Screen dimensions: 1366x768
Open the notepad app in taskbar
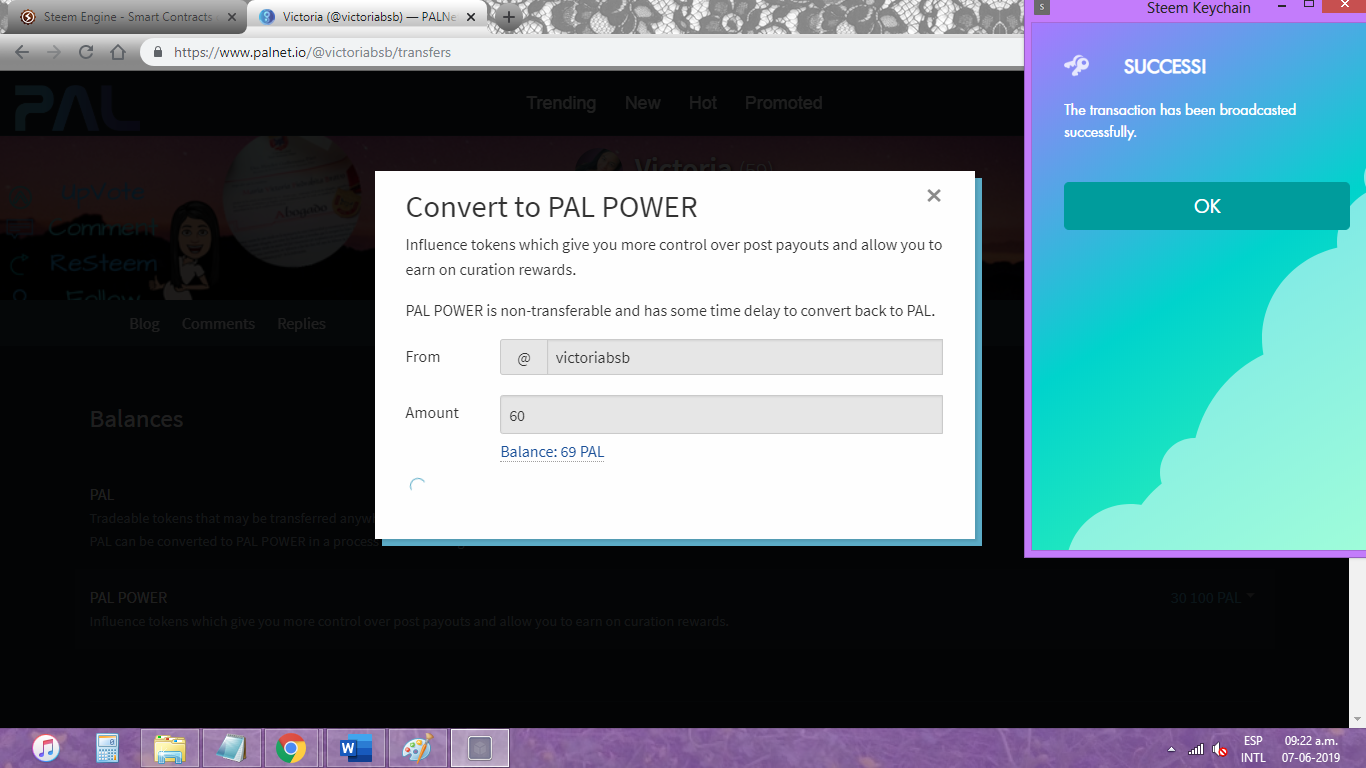231,748
